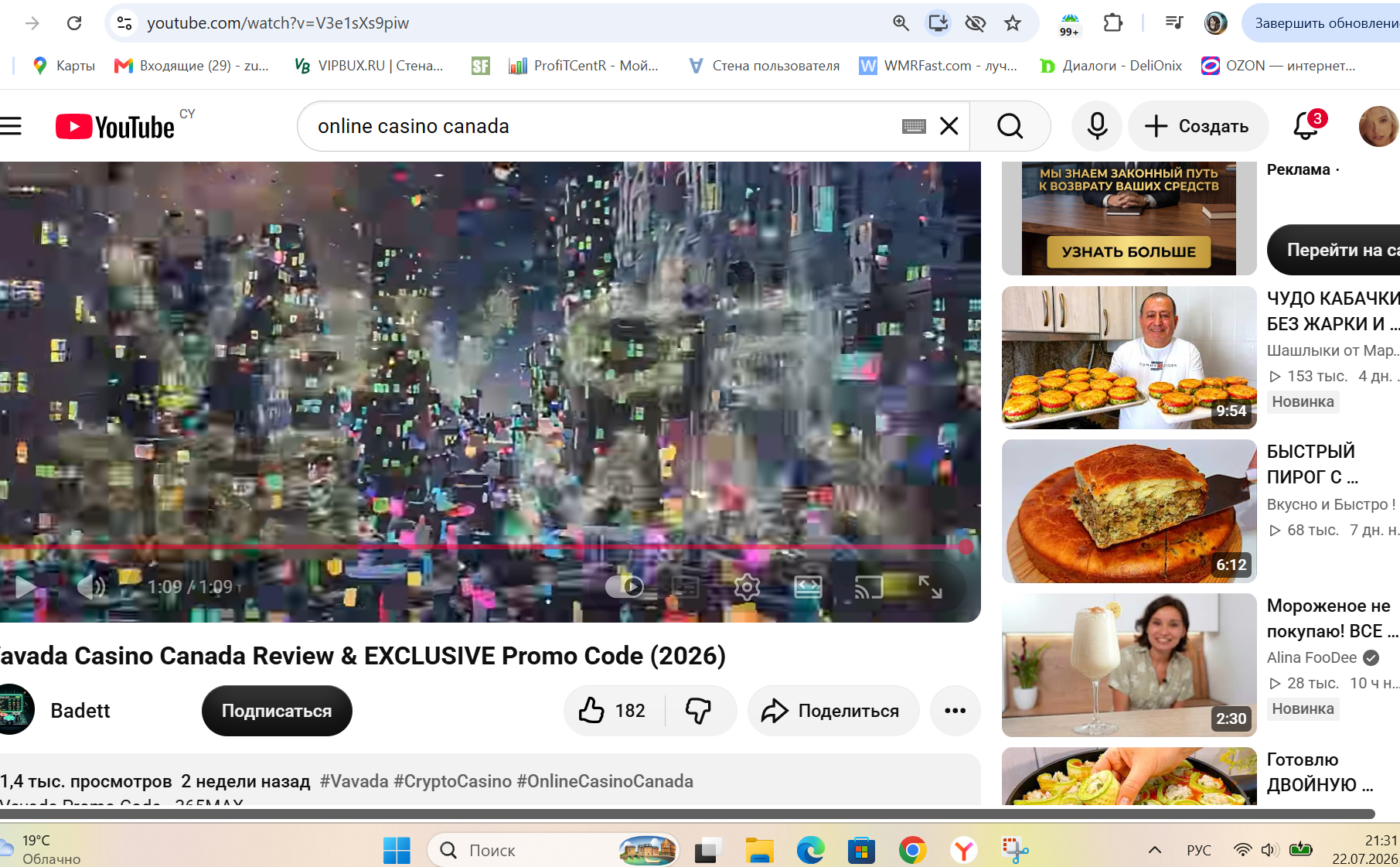Click the Завершить обновление button
Image resolution: width=1400 pixels, height=867 pixels.
1321,23
